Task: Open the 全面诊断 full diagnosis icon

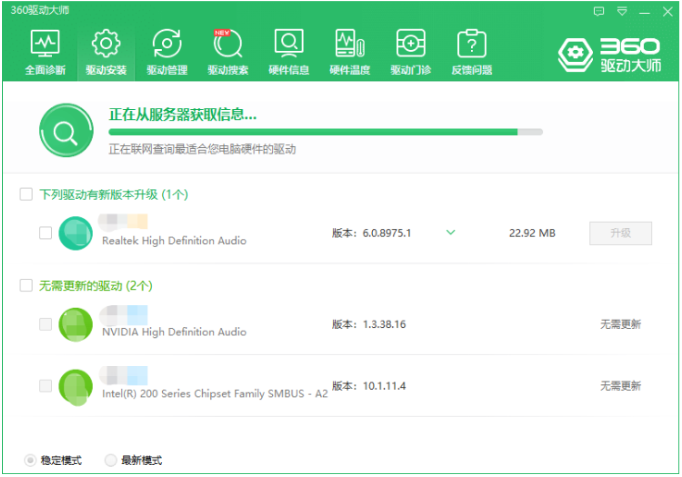Action: tap(45, 45)
